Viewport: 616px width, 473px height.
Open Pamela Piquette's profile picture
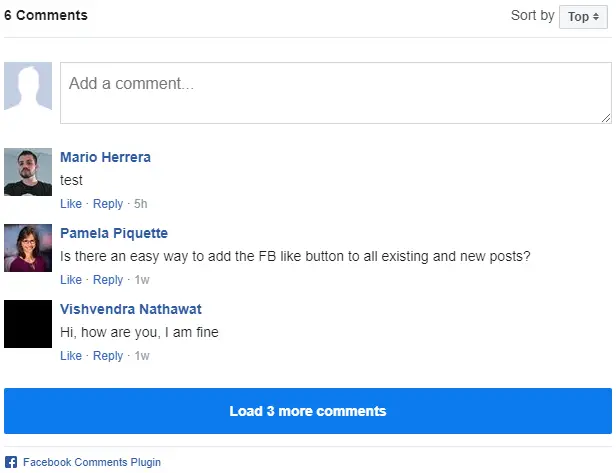[28, 248]
